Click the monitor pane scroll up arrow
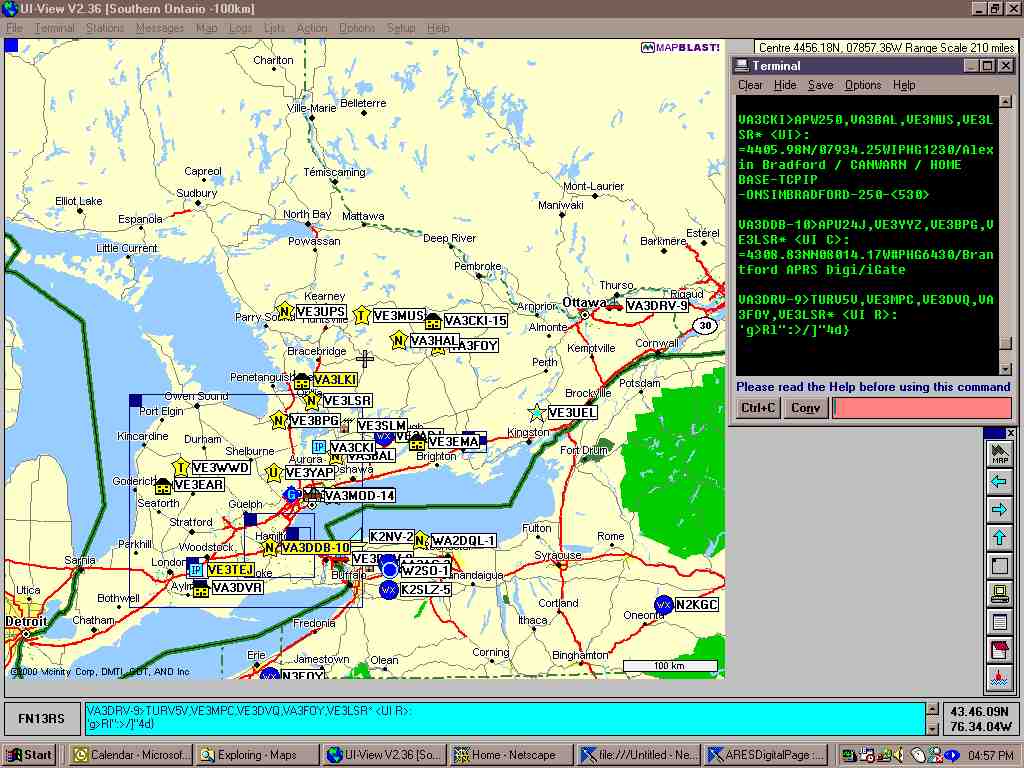The image size is (1024, 768). (x=932, y=709)
